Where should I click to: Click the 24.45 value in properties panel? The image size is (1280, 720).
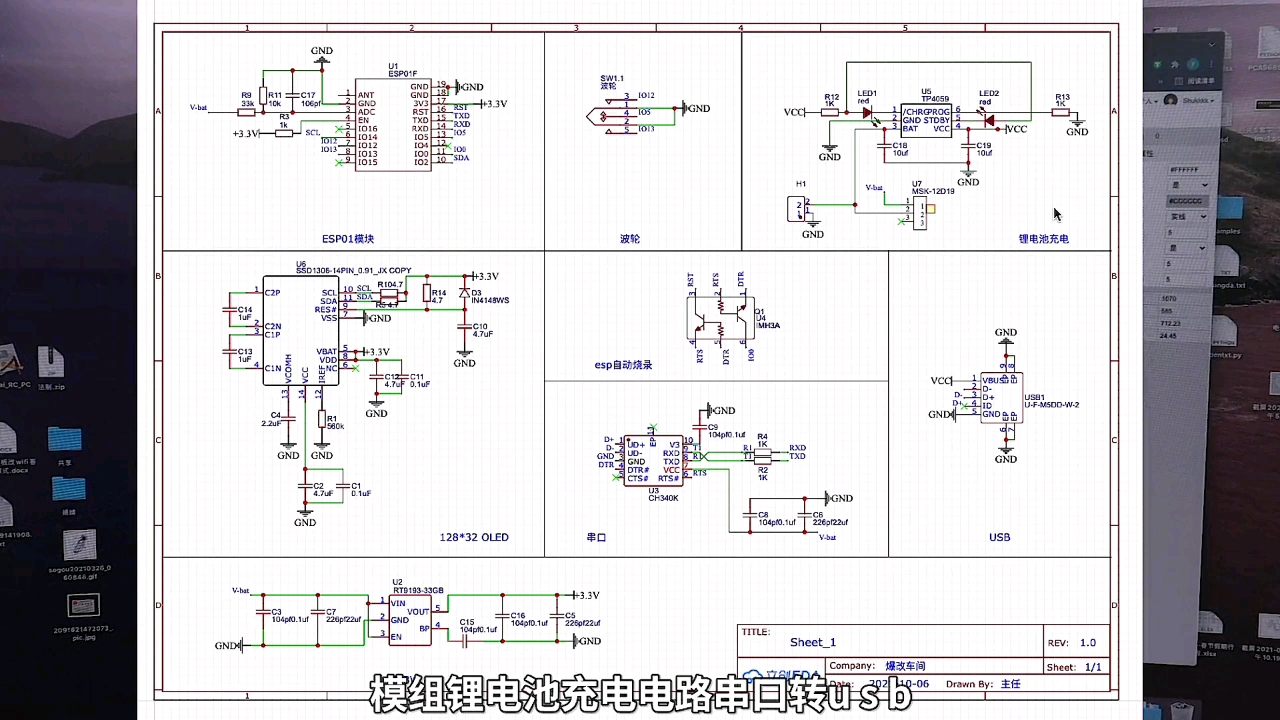click(x=1168, y=336)
